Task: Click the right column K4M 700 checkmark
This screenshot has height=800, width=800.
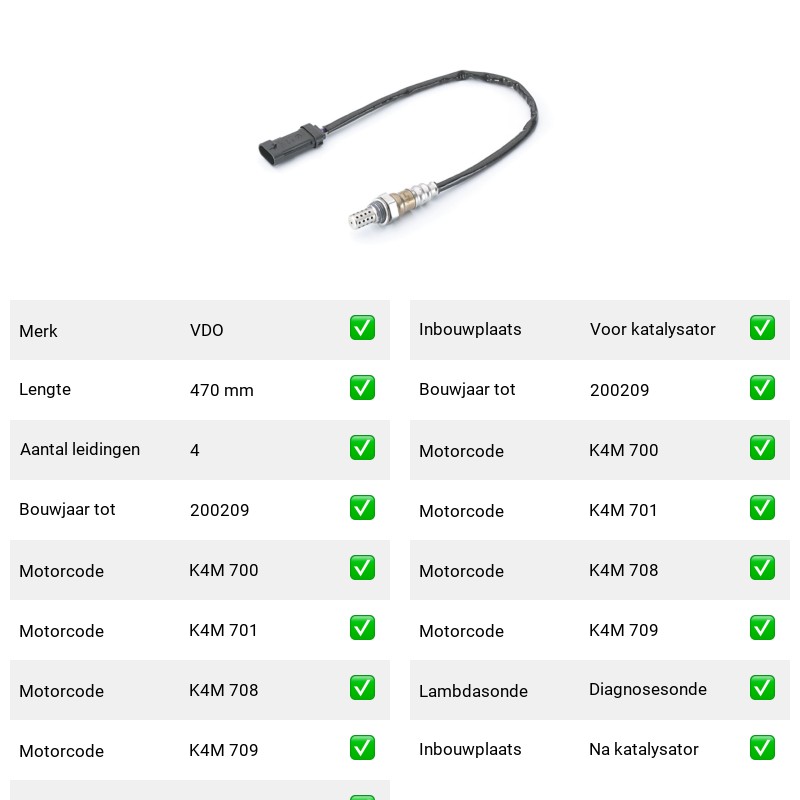Action: 762,447
